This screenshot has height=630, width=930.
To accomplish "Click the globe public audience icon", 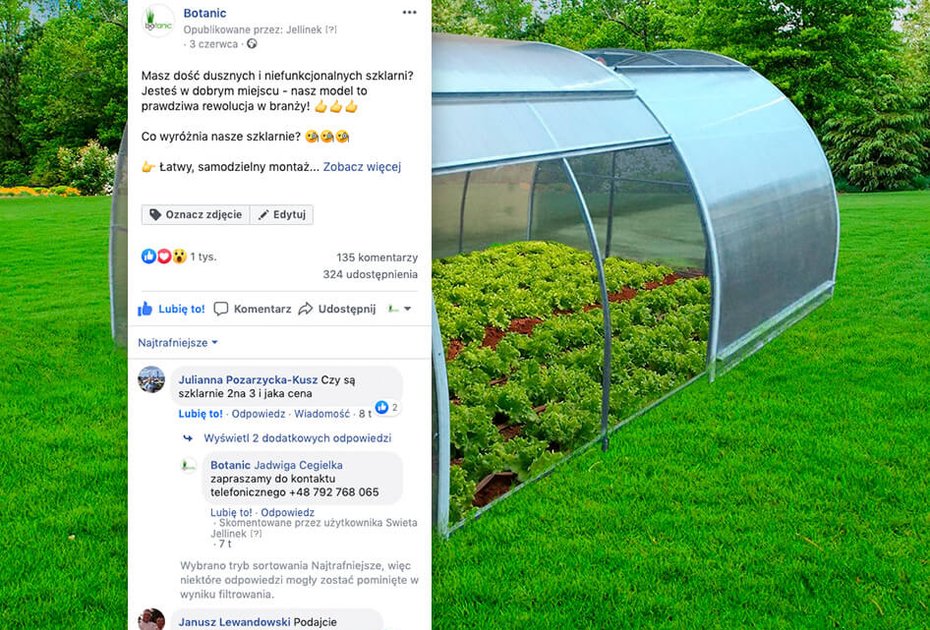I will tap(252, 44).
